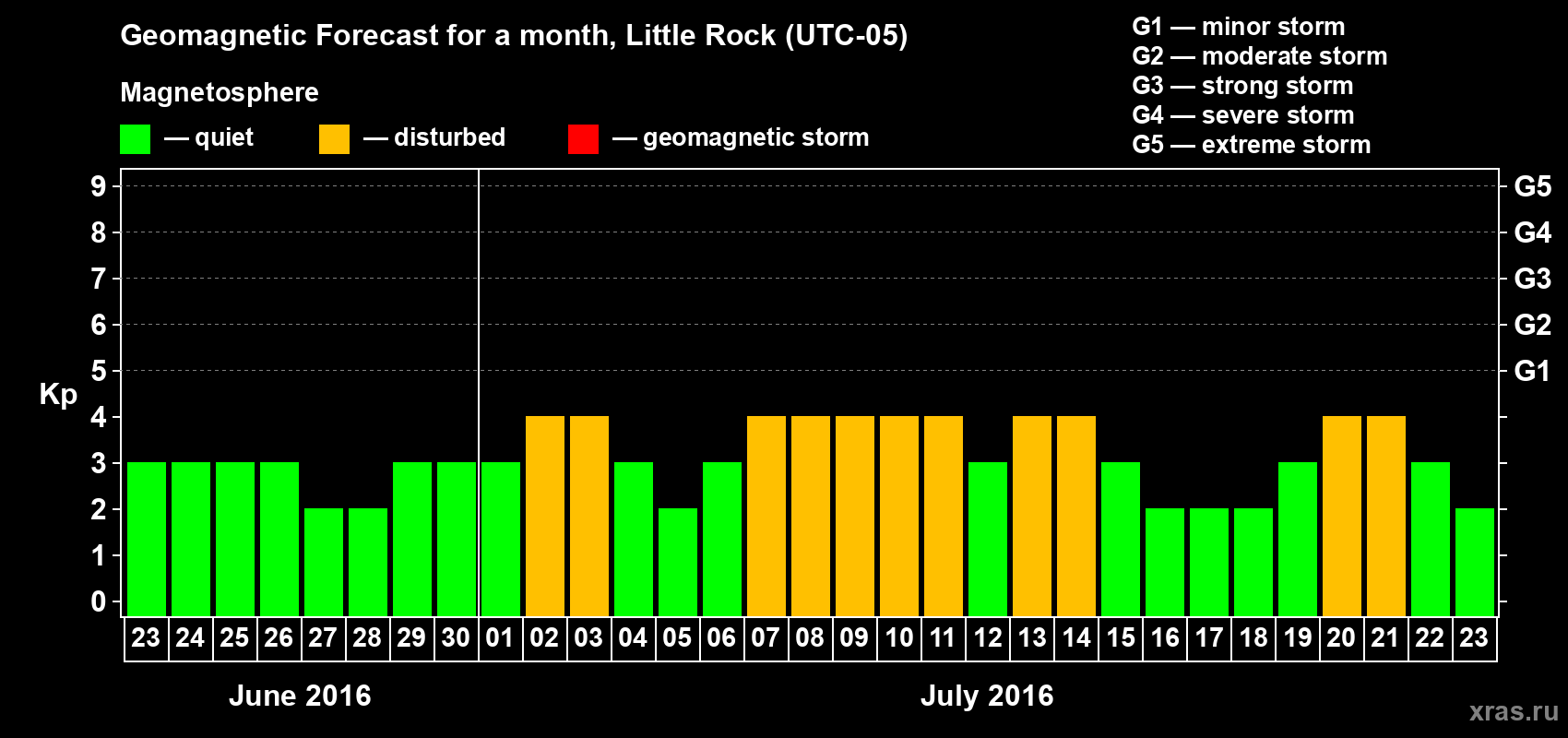Click the green bar for July 12
This screenshot has height=738, width=1568.
(x=988, y=539)
